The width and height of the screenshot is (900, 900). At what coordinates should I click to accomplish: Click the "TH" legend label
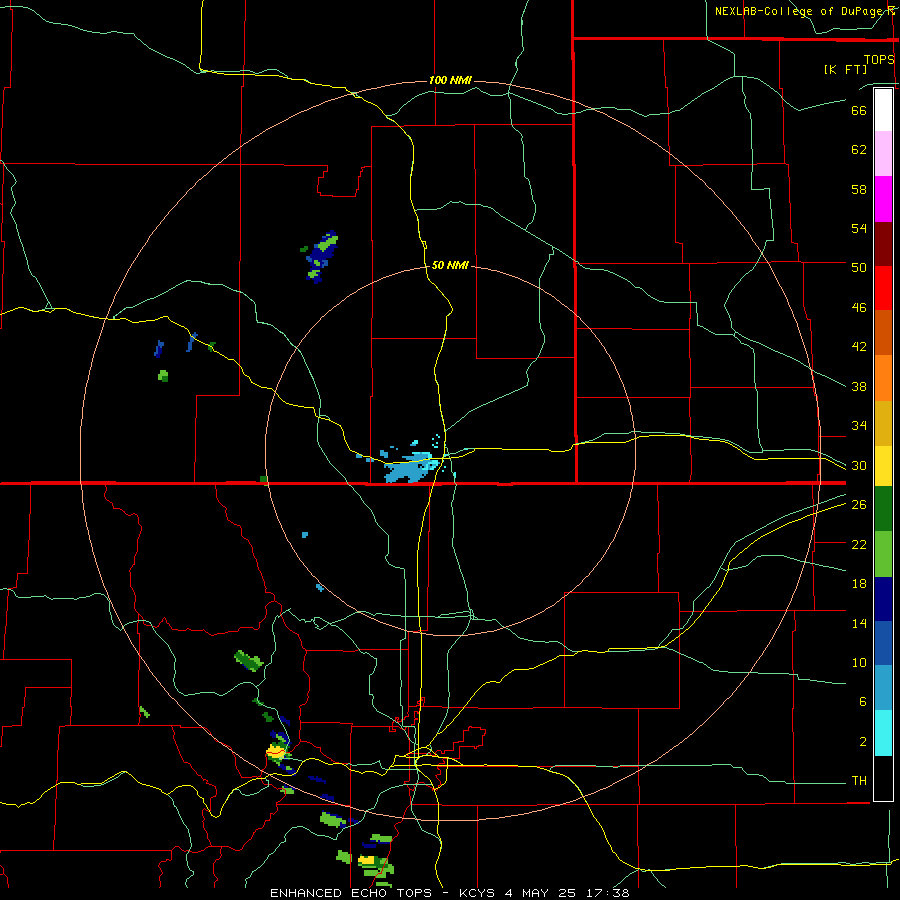click(859, 781)
